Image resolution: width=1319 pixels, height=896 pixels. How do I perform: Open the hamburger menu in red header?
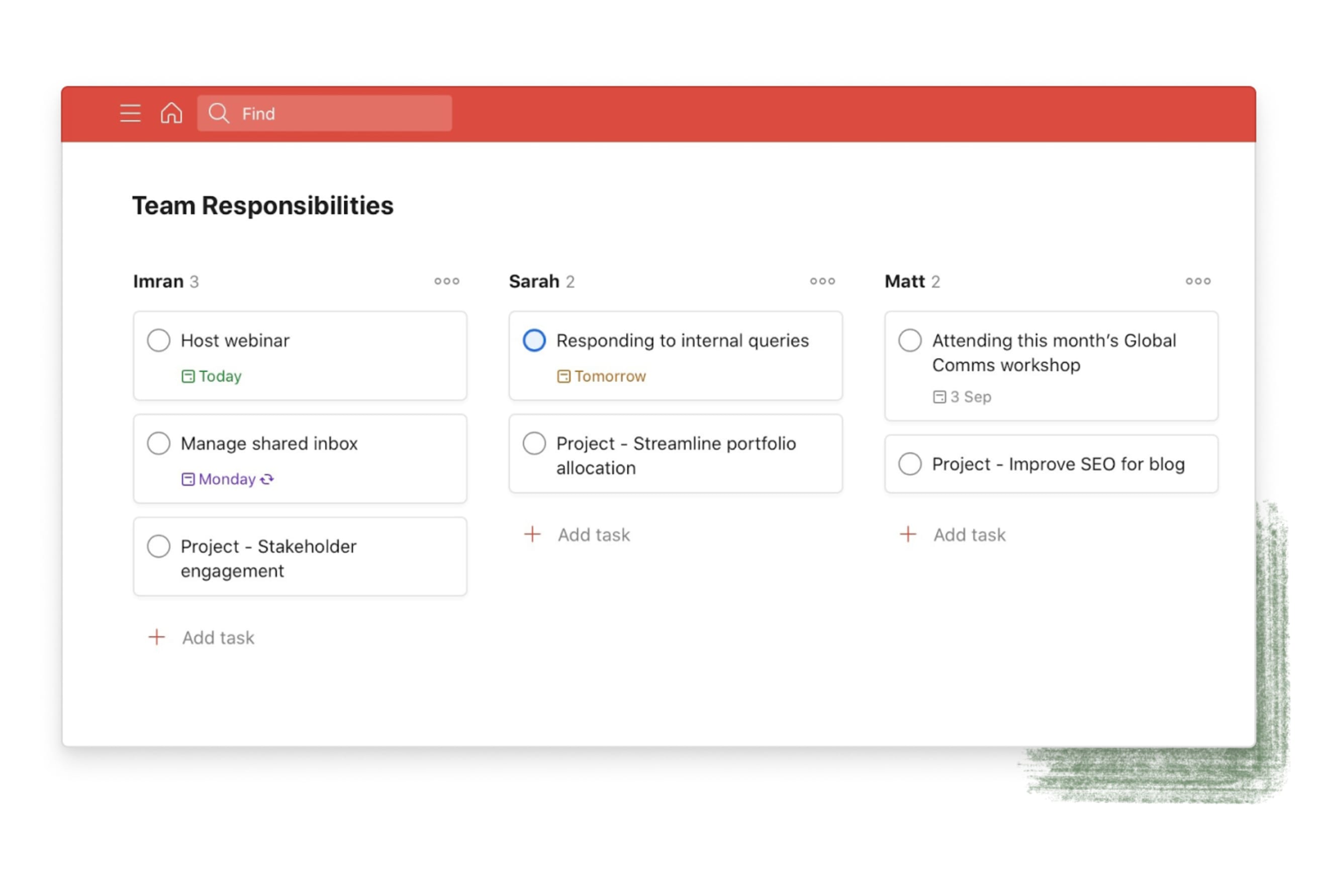tap(130, 114)
